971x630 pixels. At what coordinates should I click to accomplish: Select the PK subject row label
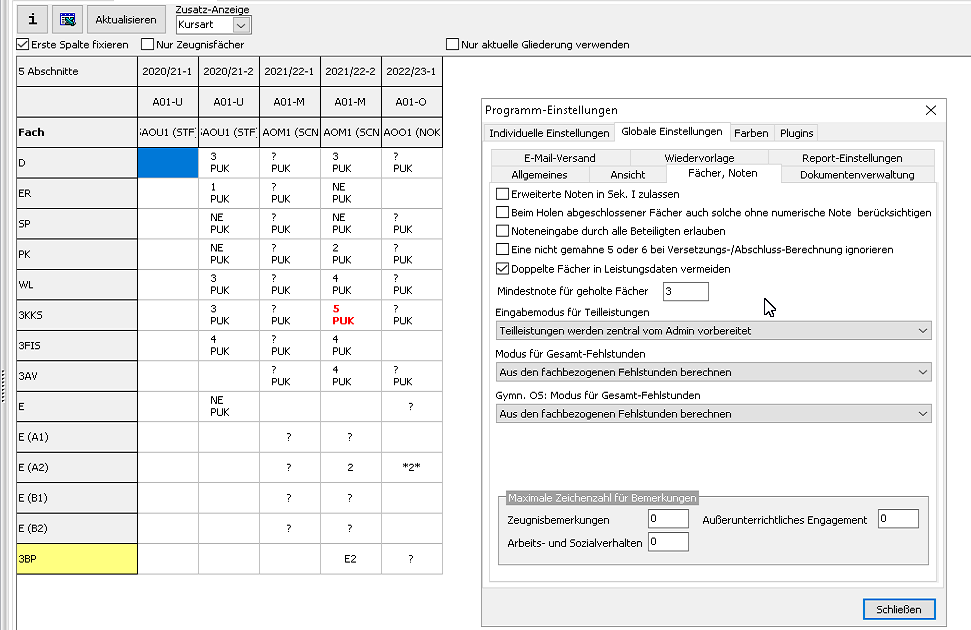tap(77, 254)
